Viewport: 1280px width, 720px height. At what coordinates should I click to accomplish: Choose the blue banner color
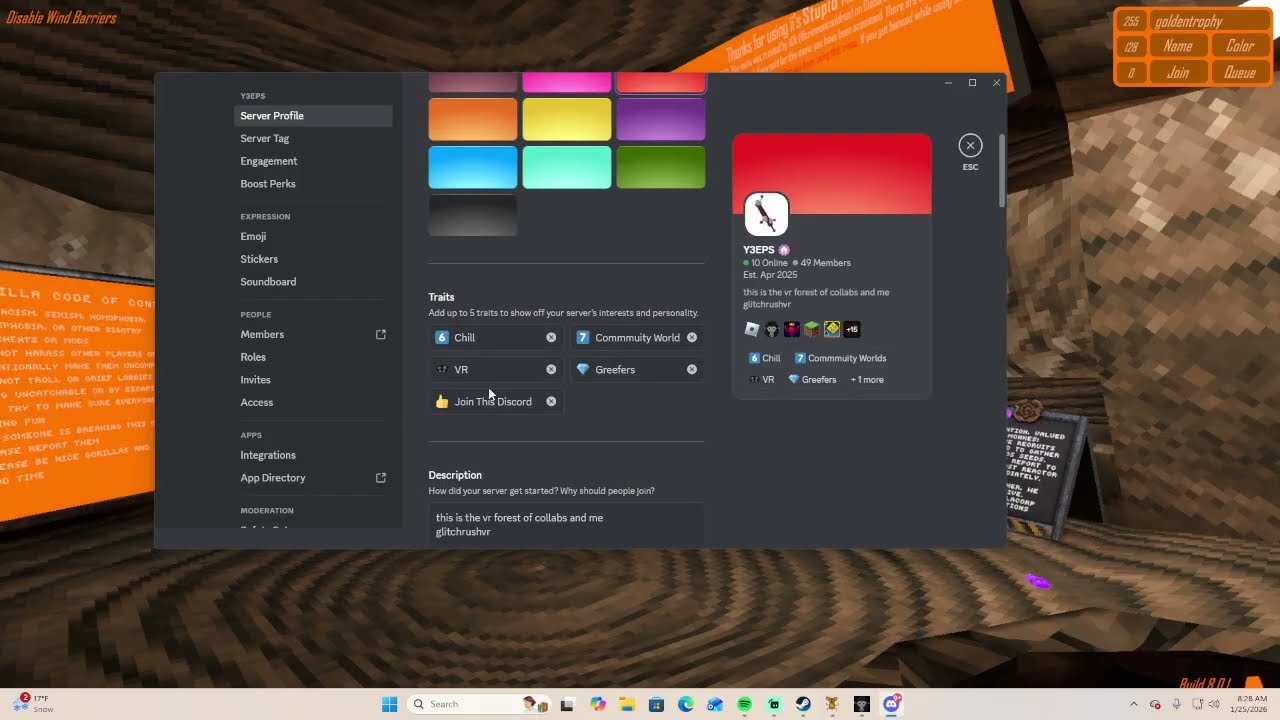pyautogui.click(x=473, y=167)
